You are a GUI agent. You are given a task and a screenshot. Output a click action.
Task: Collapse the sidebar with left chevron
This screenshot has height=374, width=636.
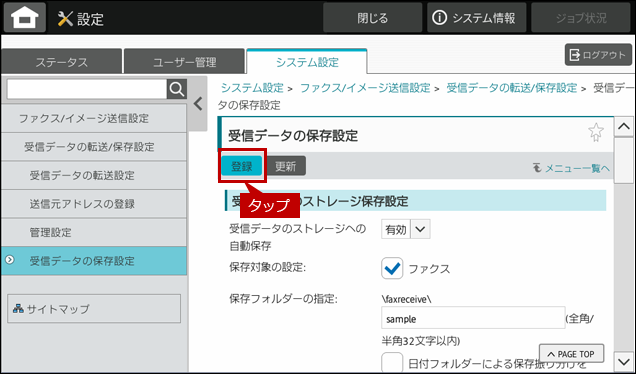point(198,104)
